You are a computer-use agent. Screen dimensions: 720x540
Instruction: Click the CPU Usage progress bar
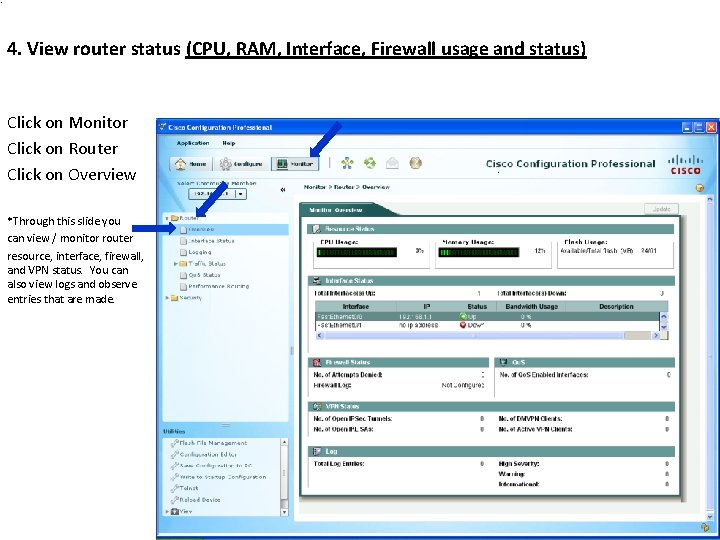[356, 252]
